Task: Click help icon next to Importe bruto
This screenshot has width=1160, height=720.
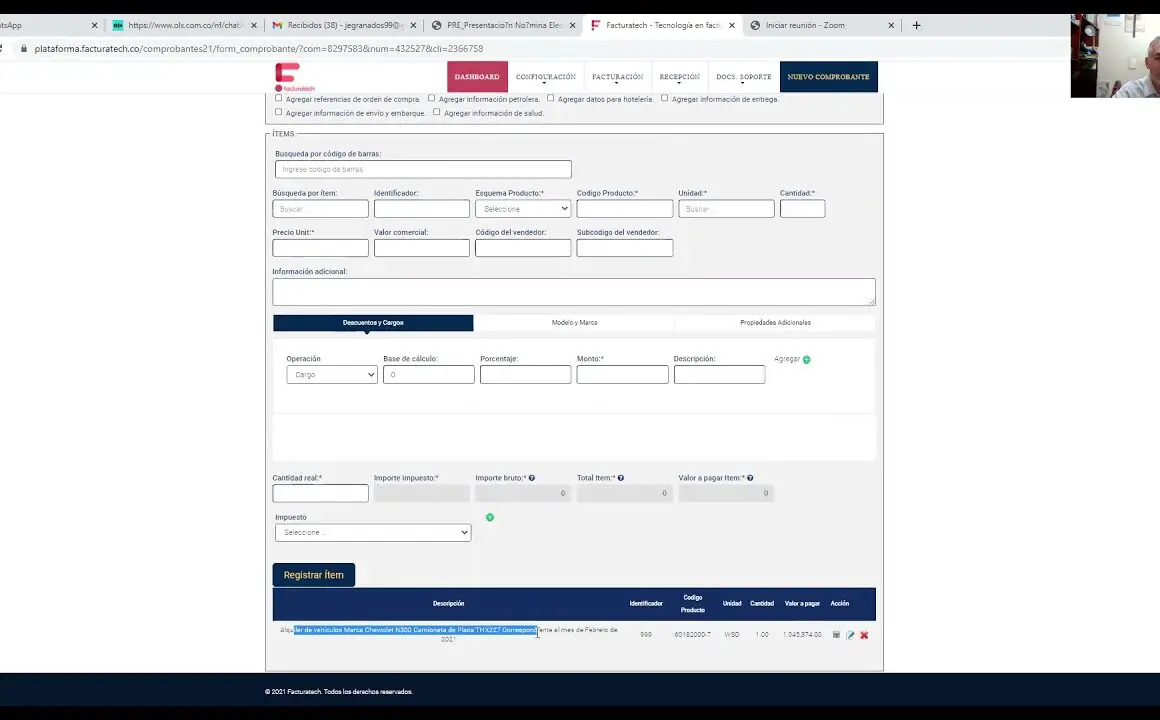Action: (x=532, y=478)
